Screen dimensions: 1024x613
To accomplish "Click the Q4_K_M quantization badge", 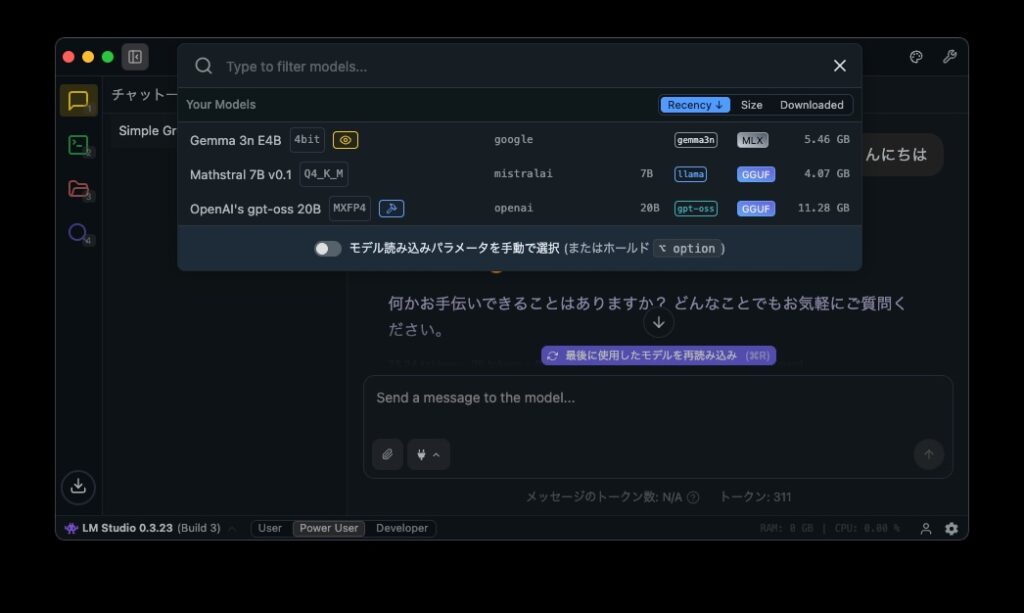I will click(323, 174).
